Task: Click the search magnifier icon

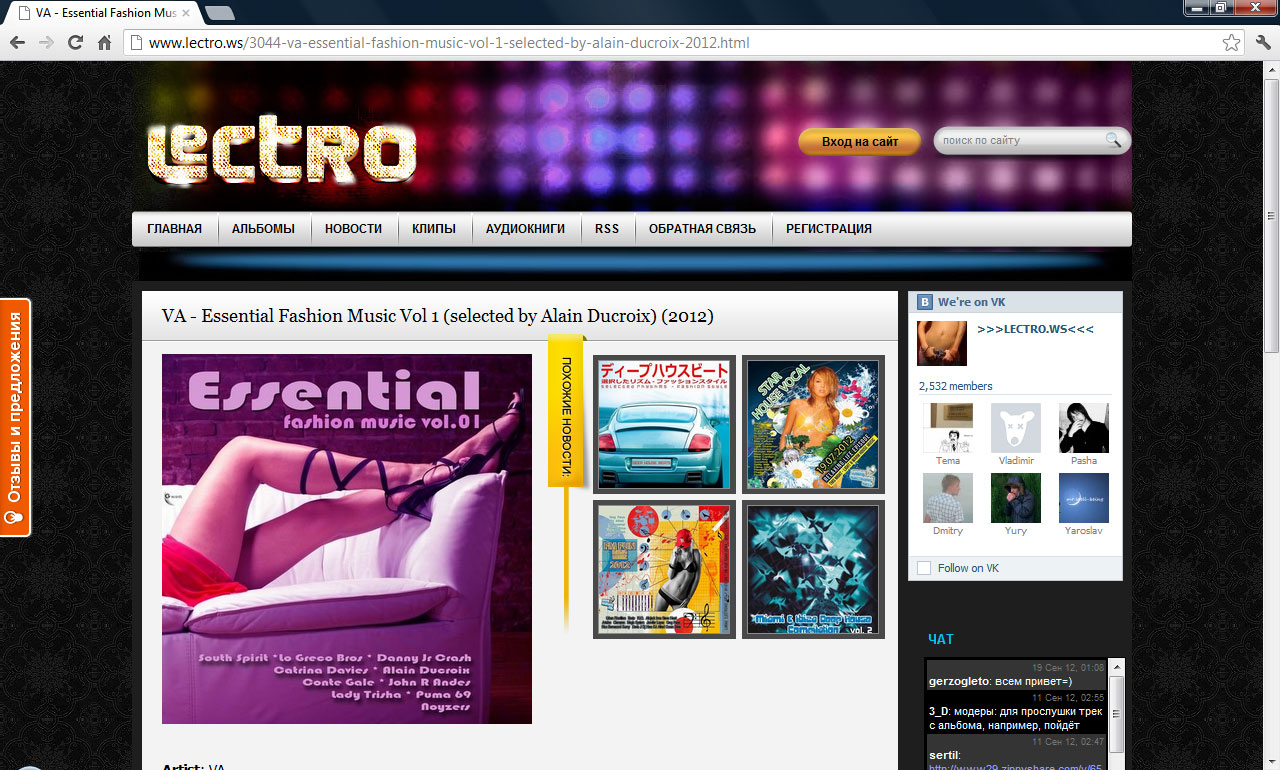Action: tap(1113, 140)
